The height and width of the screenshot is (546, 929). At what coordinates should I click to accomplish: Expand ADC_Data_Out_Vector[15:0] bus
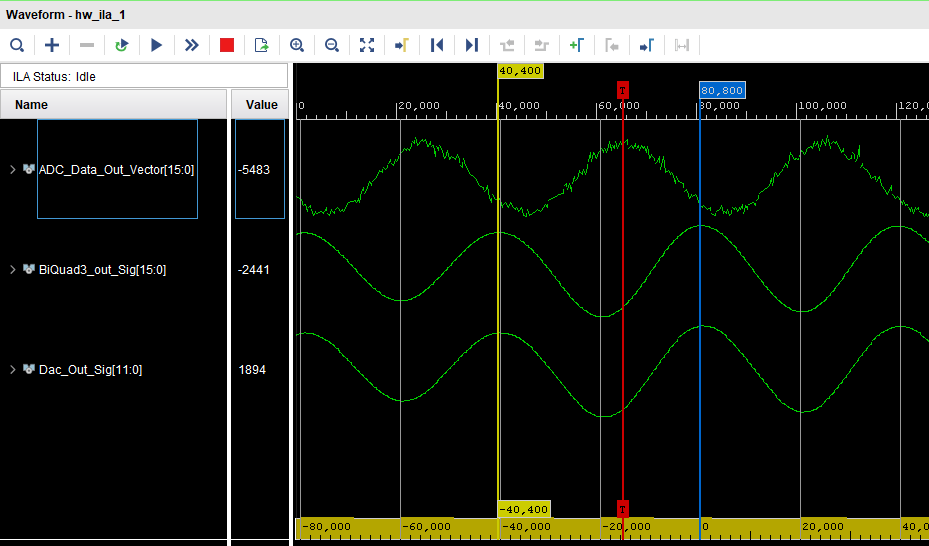point(13,170)
